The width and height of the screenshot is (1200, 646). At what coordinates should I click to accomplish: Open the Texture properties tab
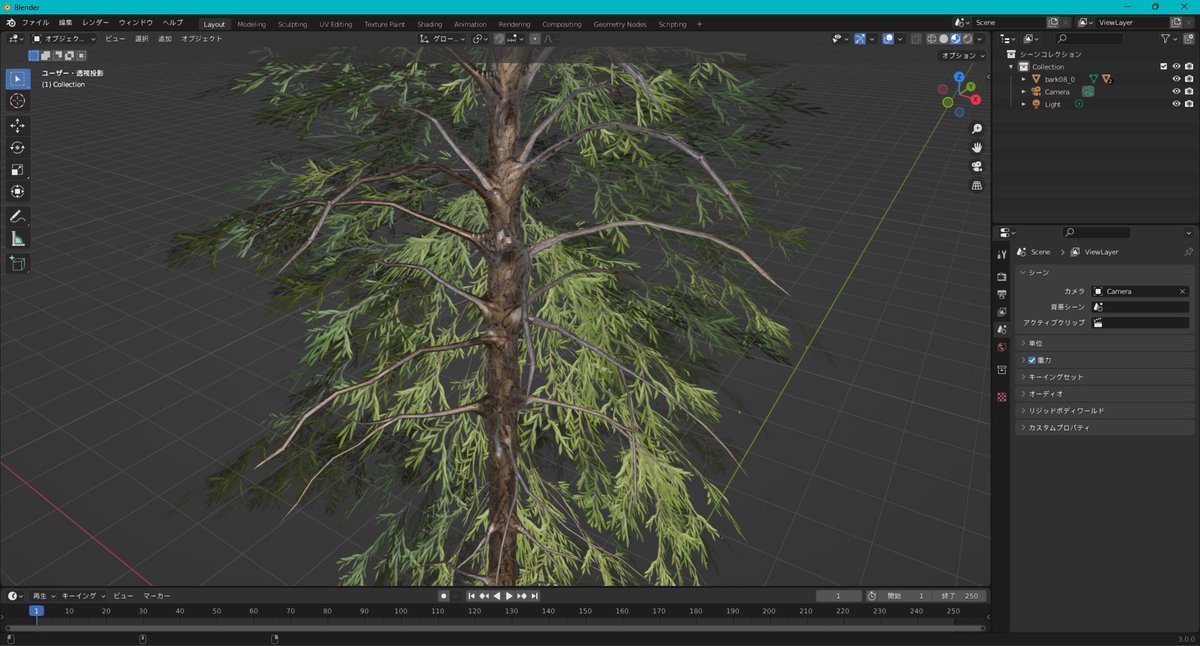pyautogui.click(x=1002, y=397)
